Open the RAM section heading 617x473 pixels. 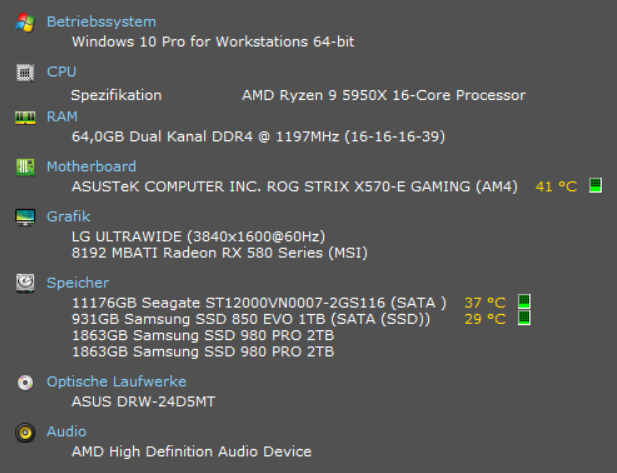pyautogui.click(x=62, y=116)
